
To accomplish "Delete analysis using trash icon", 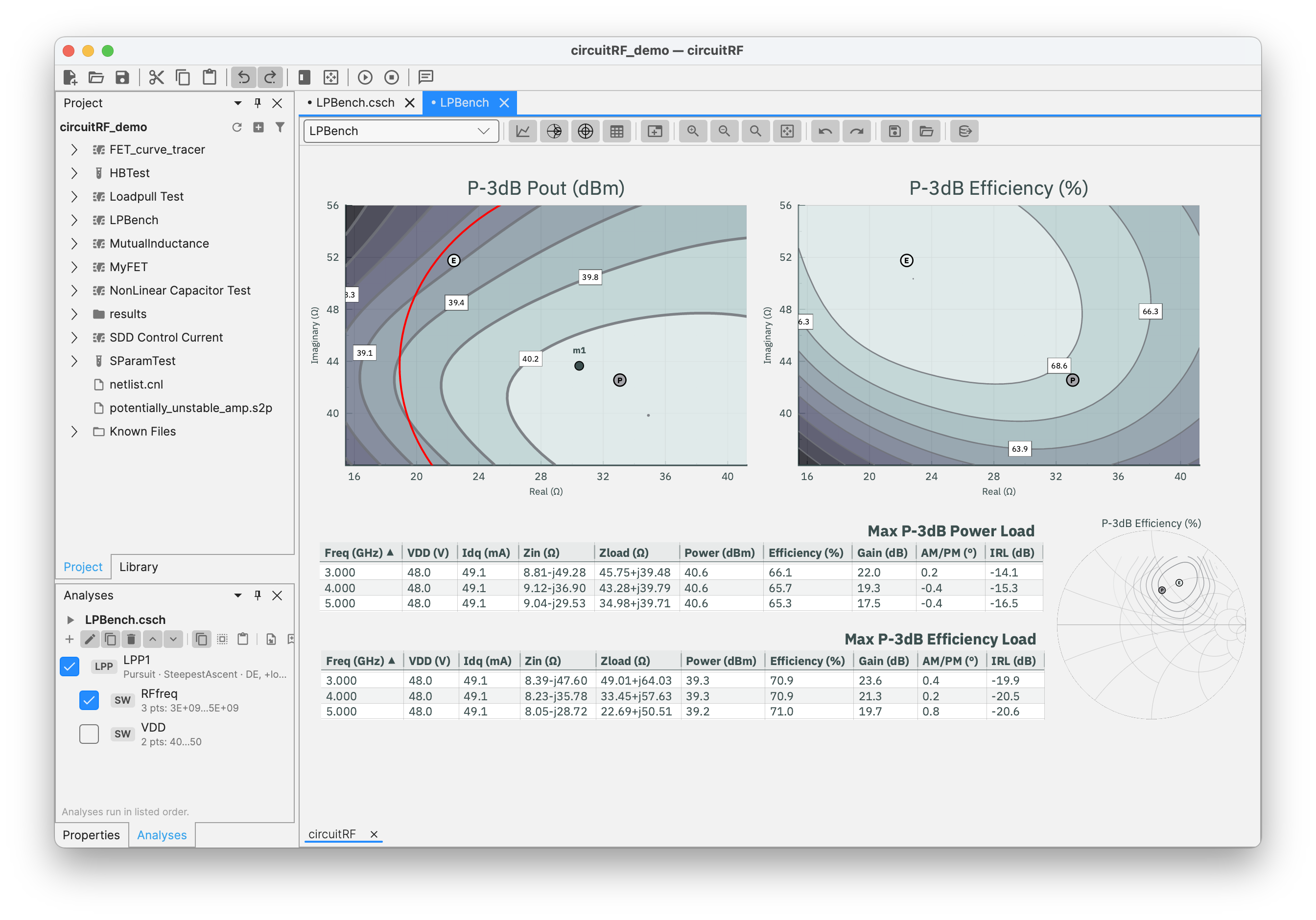I will point(131,639).
